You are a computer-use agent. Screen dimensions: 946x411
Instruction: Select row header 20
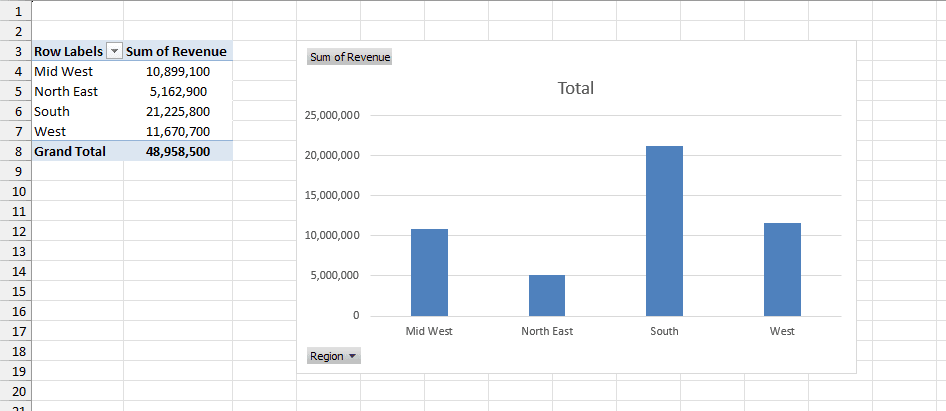tap(16, 390)
